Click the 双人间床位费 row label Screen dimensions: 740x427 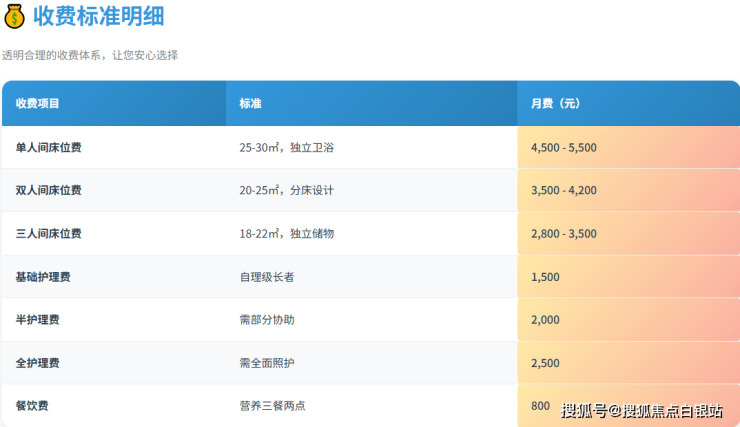tap(48, 190)
